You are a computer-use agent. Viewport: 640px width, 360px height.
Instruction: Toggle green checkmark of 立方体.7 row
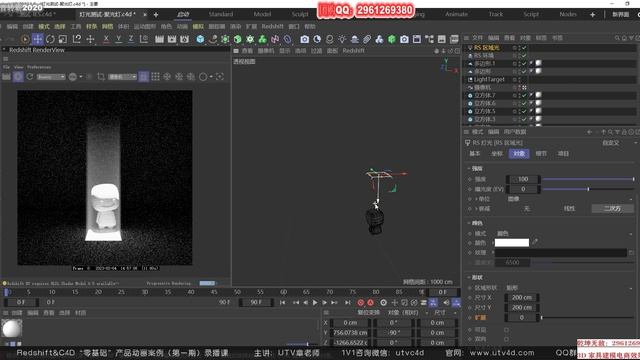pyautogui.click(x=524, y=96)
